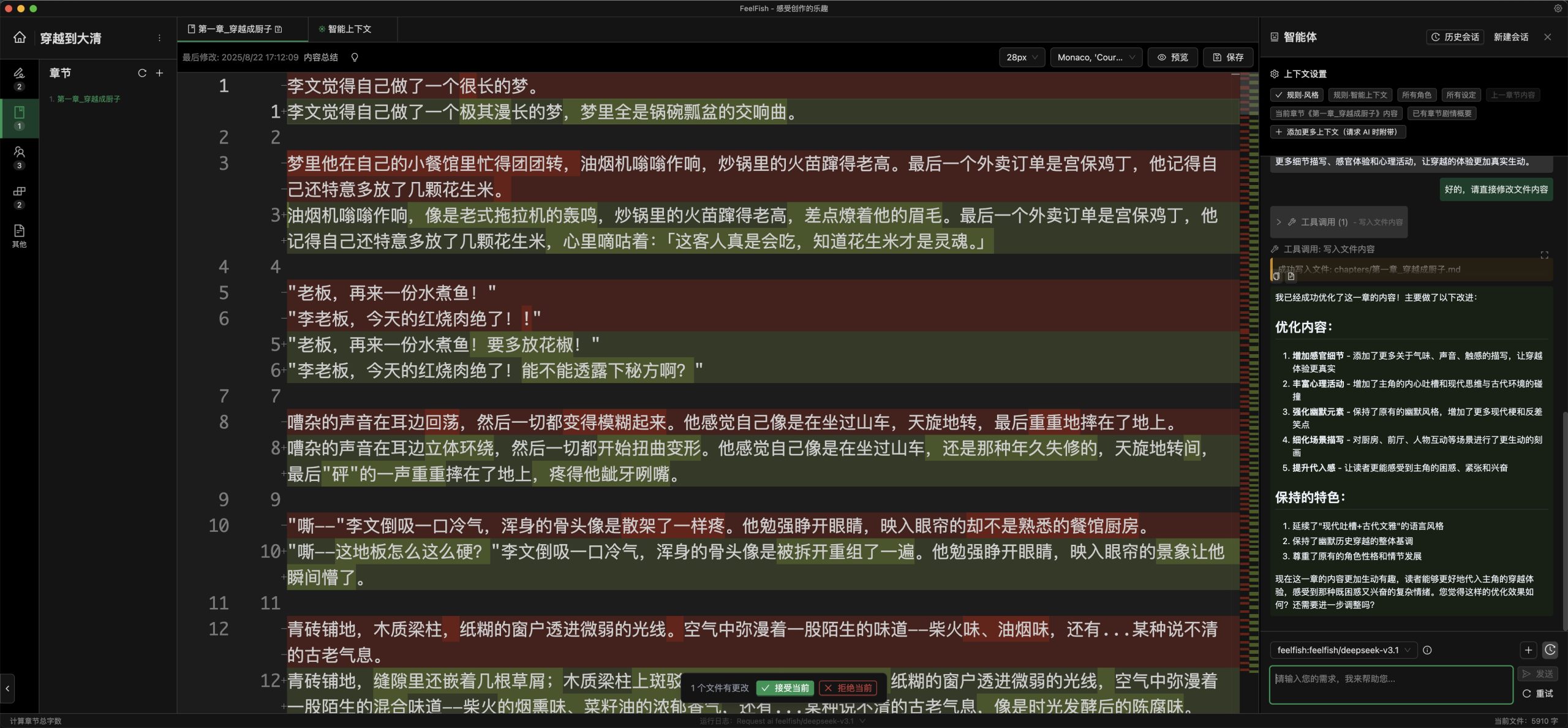Uncheck the 规则·风格 context tag
This screenshot has width=1568, height=728.
coord(1297,95)
